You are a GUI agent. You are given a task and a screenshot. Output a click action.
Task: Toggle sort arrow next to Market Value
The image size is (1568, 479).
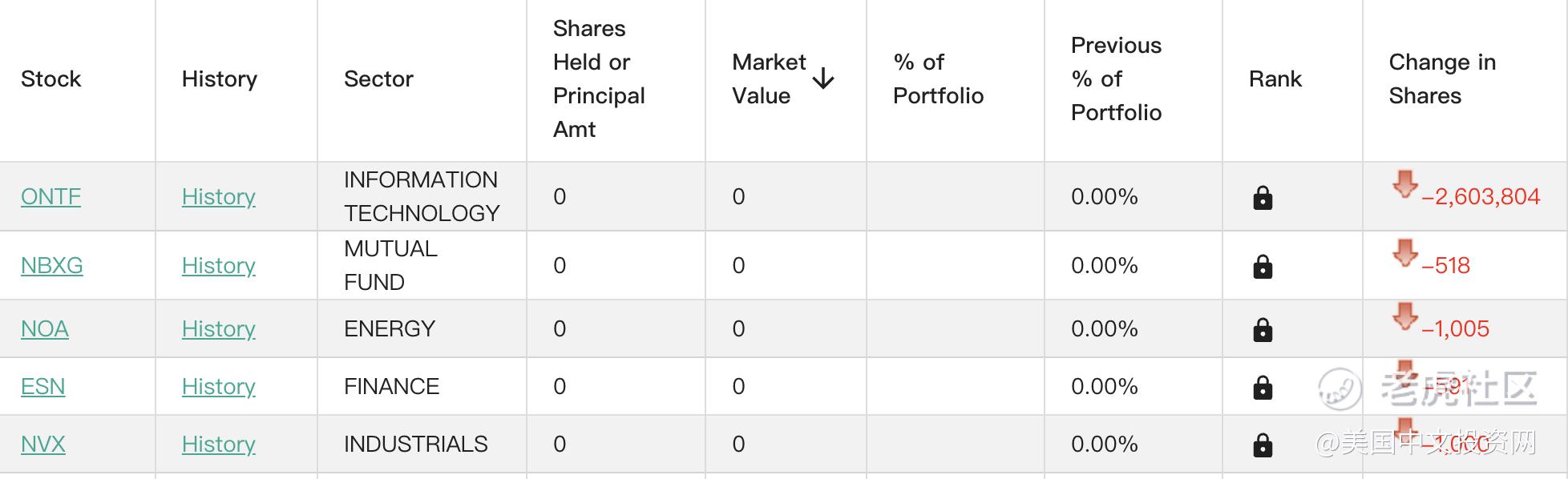[x=823, y=78]
